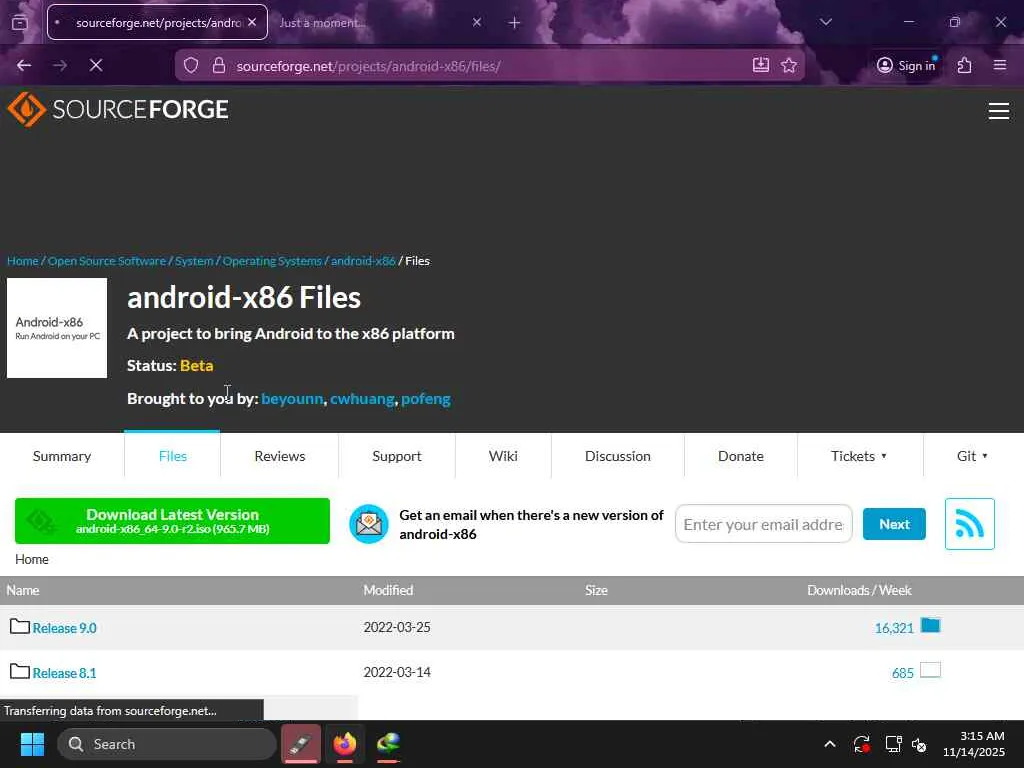
Task: Open the Summary tab
Action: tap(62, 456)
